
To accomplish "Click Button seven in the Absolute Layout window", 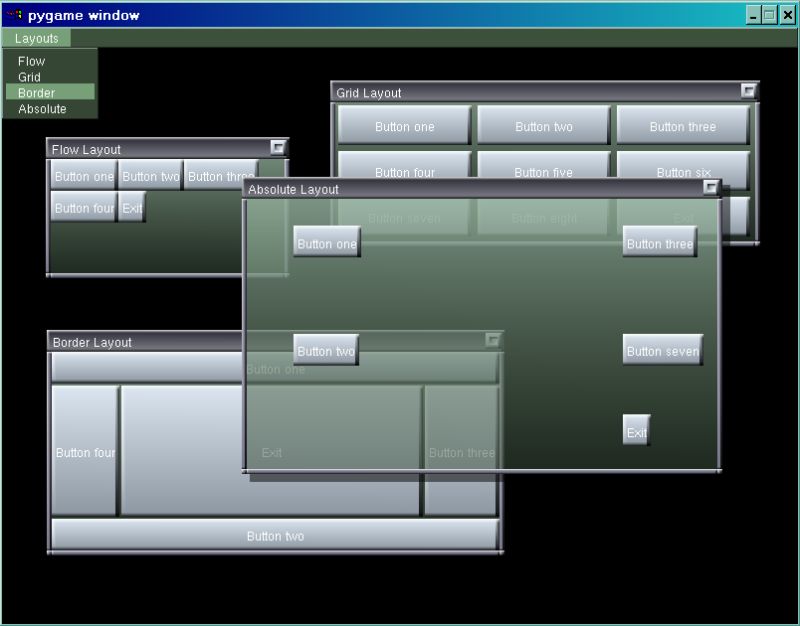I will click(662, 350).
